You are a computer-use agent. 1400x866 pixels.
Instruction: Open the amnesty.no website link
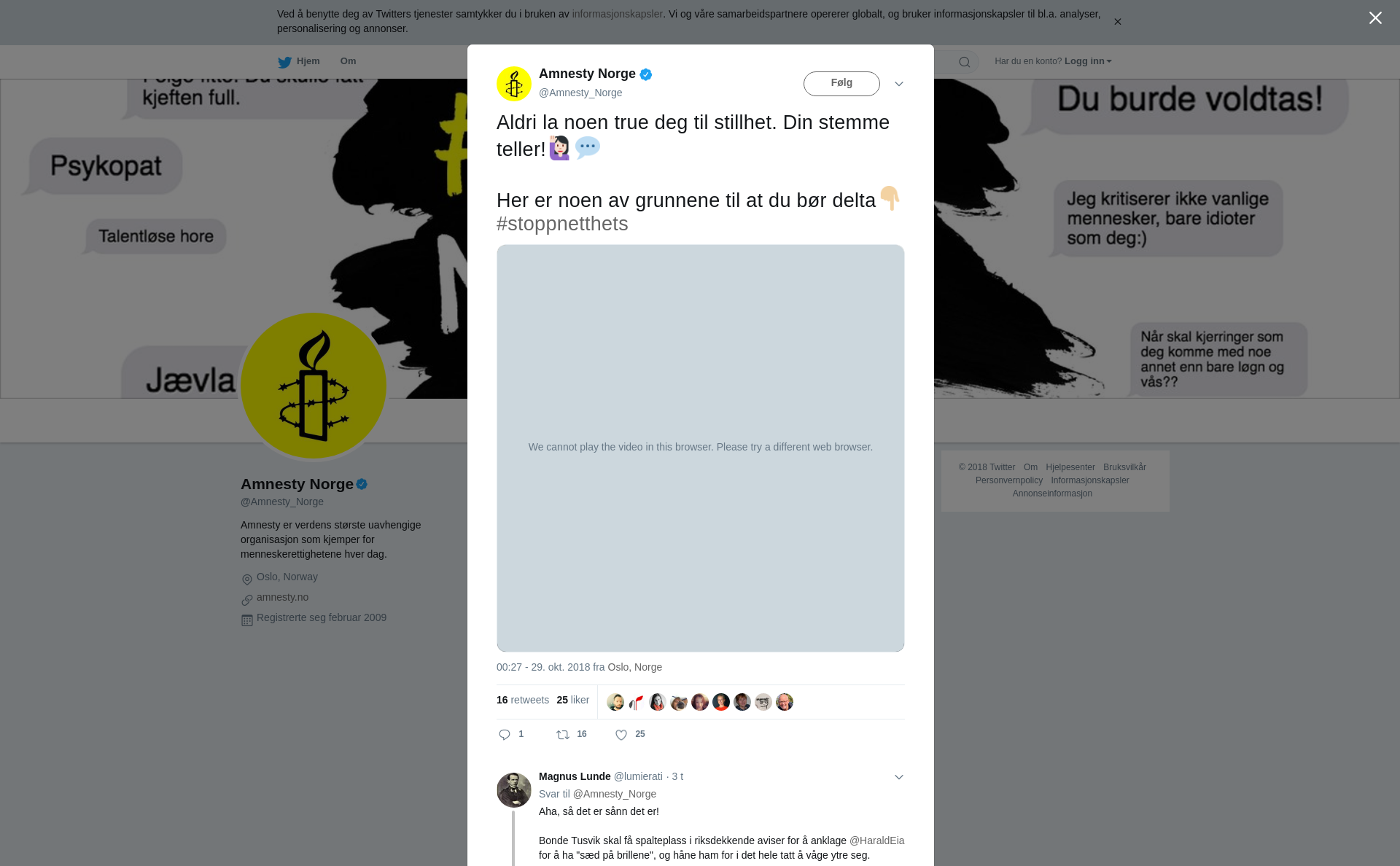coord(282,597)
